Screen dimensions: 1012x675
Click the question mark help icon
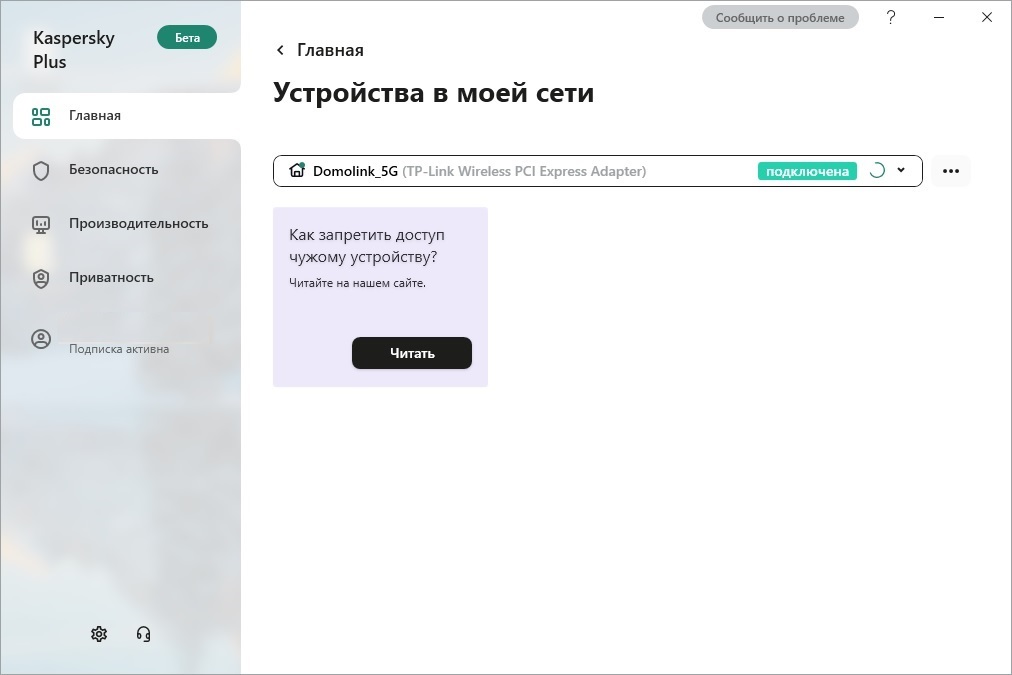(891, 17)
